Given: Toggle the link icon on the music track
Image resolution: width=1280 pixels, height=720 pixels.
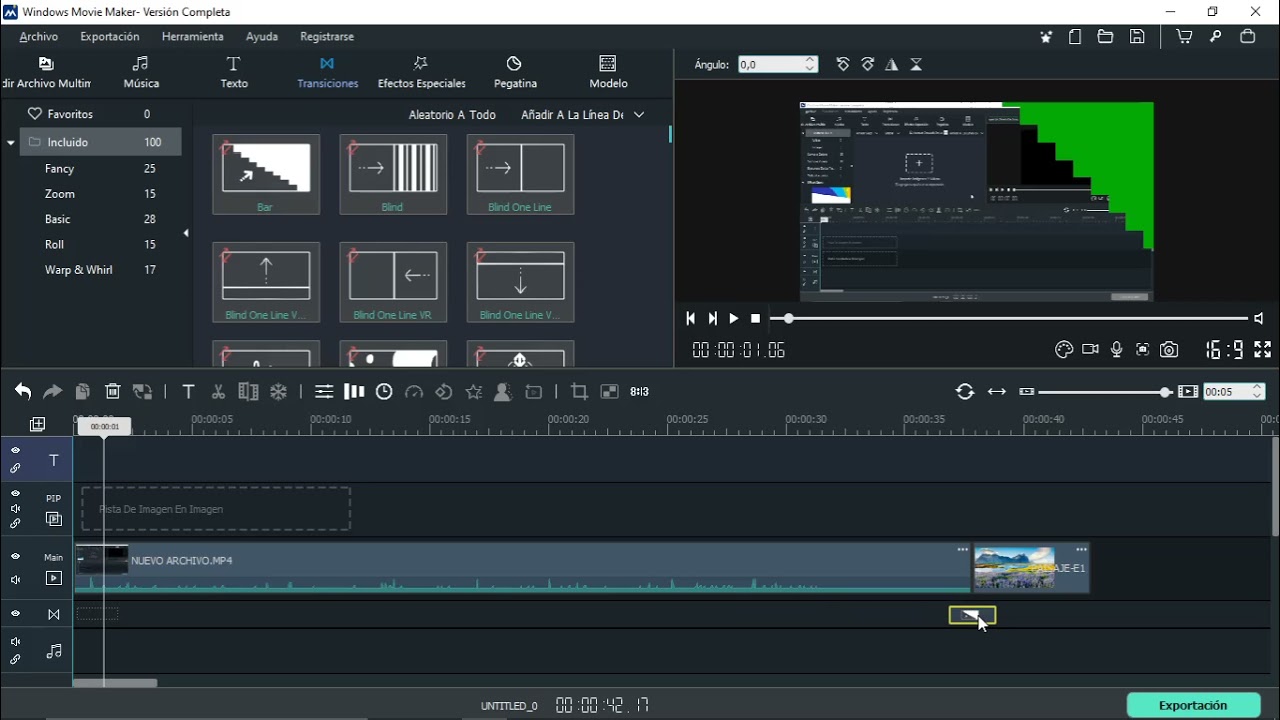Looking at the screenshot, I should coord(15,660).
